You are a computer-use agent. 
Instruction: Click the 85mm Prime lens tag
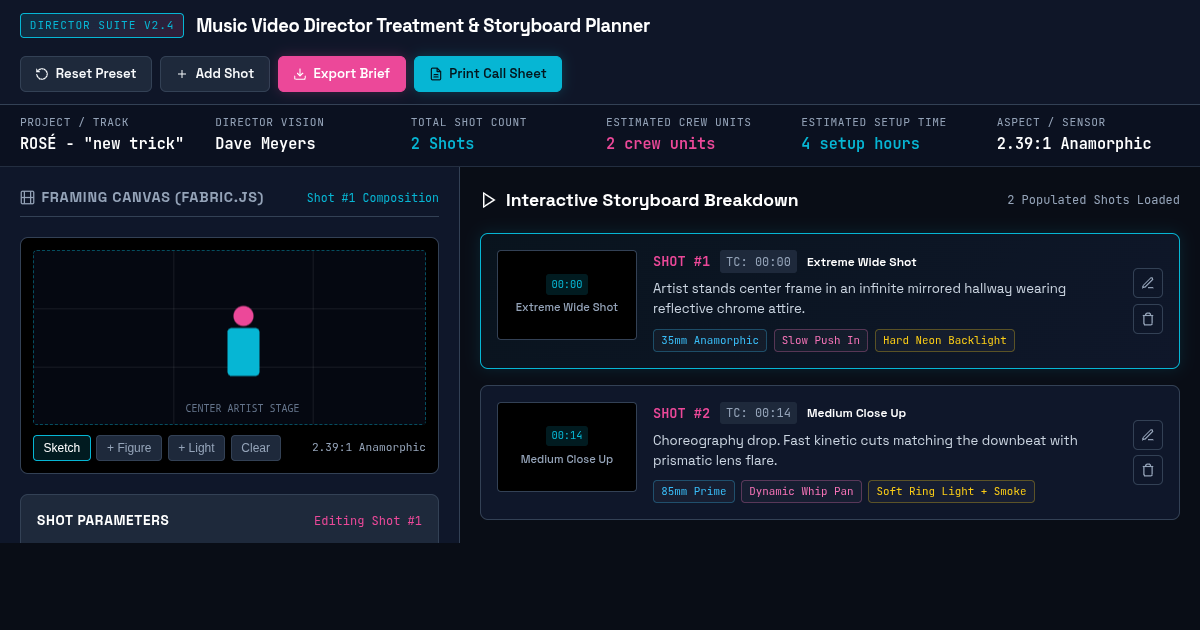(694, 491)
